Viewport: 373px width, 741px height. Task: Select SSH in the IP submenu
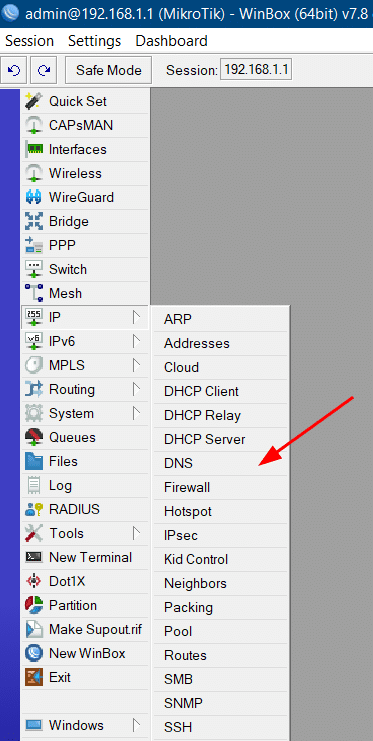pyautogui.click(x=221, y=727)
